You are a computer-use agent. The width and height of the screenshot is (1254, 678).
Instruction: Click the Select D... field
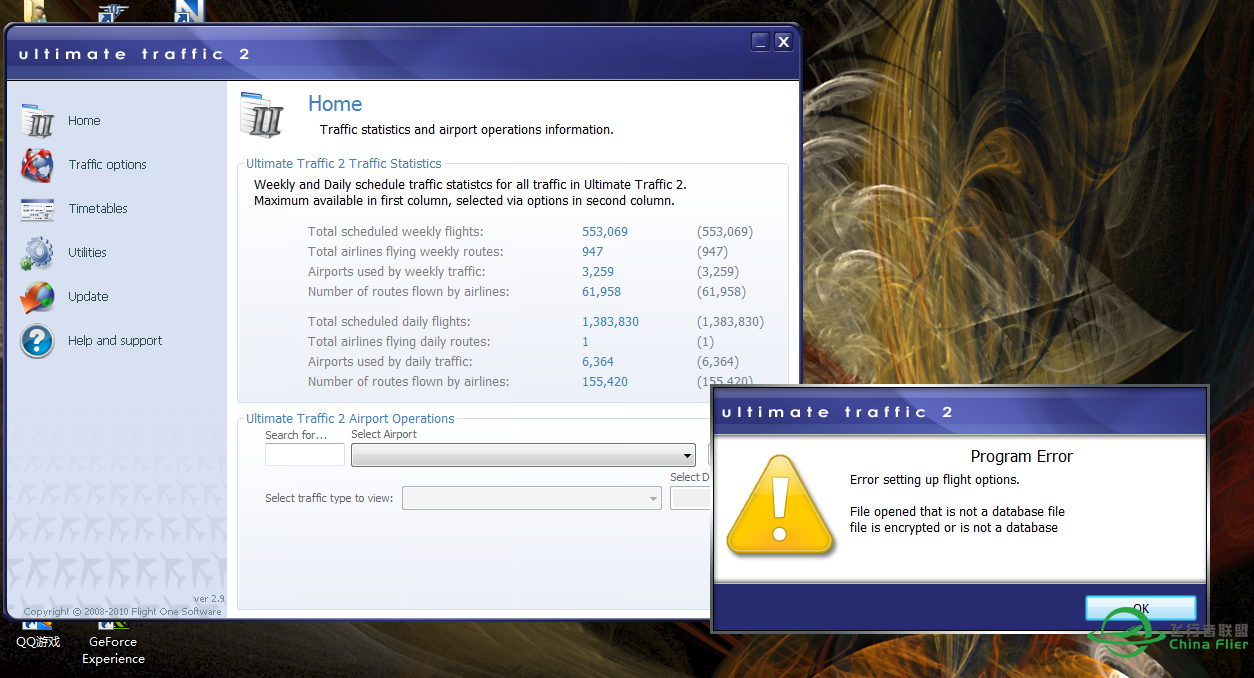[691, 498]
